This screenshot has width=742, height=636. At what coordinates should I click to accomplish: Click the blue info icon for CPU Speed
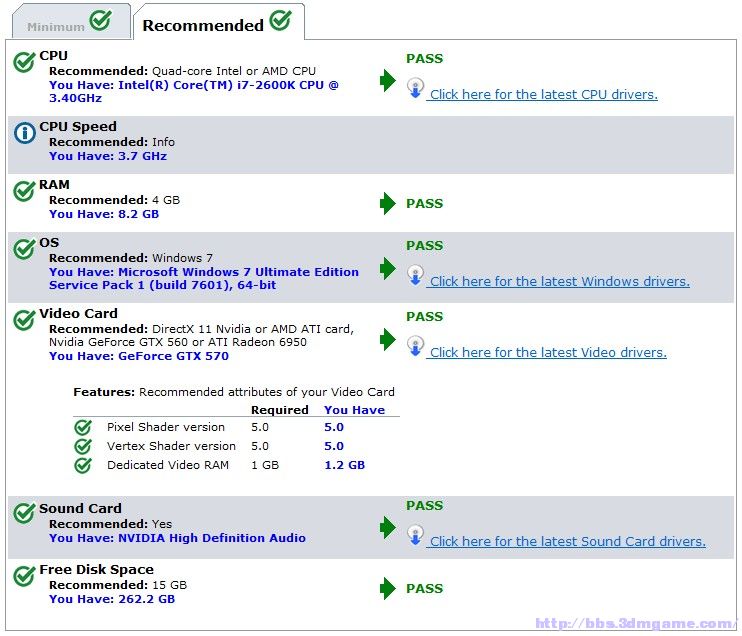click(25, 133)
